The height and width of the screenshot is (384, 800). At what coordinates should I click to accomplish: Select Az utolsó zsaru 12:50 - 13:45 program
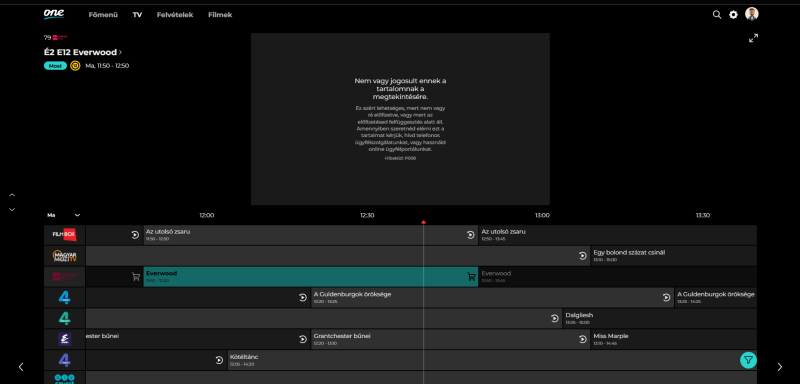[617, 235]
